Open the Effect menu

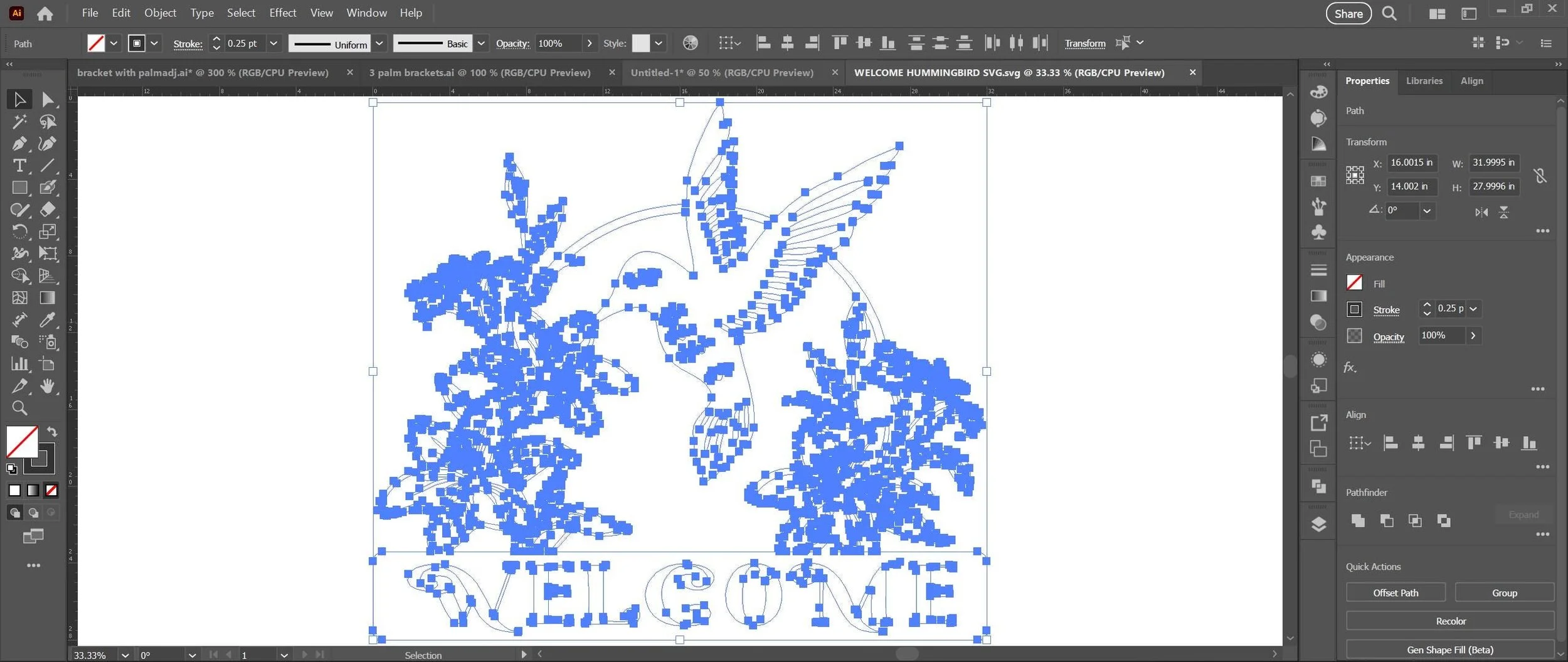click(282, 13)
